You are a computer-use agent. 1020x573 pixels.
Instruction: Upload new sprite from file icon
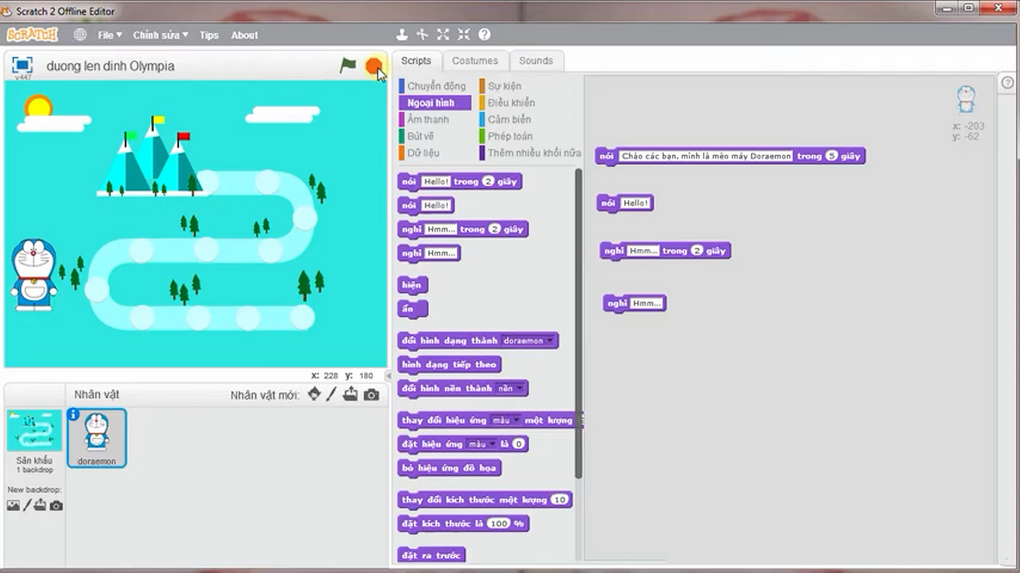click(350, 395)
